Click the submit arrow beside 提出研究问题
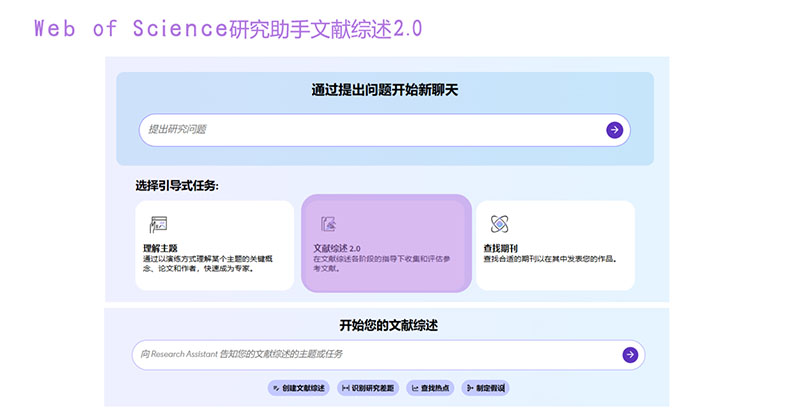The image size is (800, 412). [614, 130]
